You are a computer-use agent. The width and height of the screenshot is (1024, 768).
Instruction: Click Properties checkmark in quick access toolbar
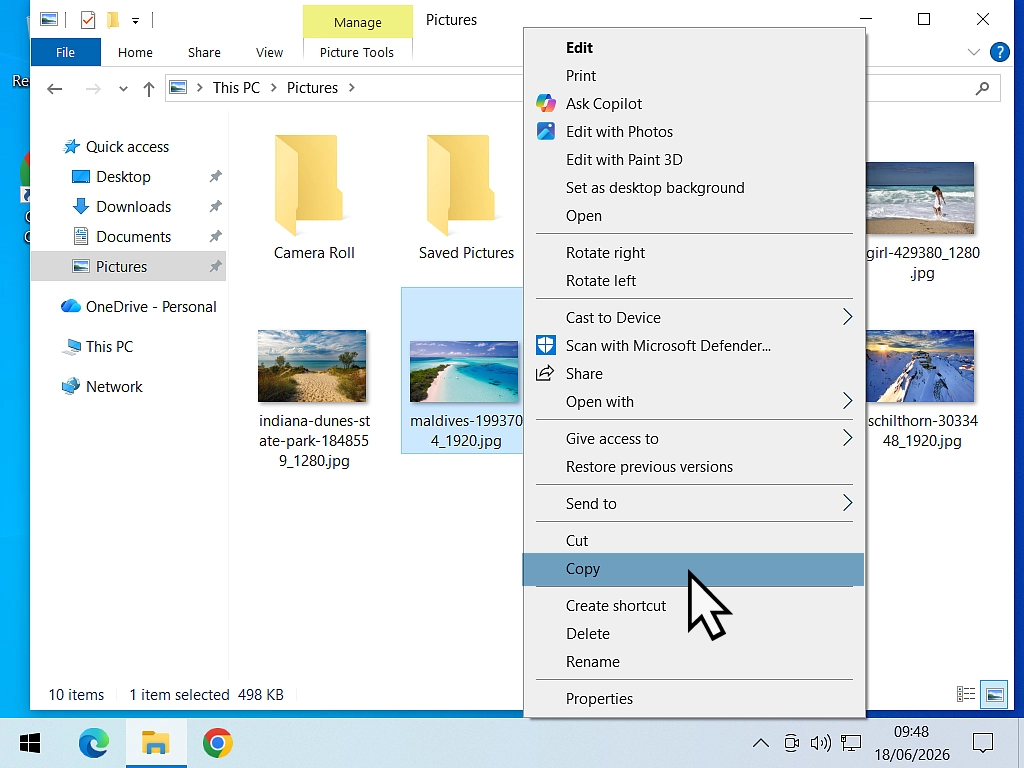pyautogui.click(x=88, y=20)
